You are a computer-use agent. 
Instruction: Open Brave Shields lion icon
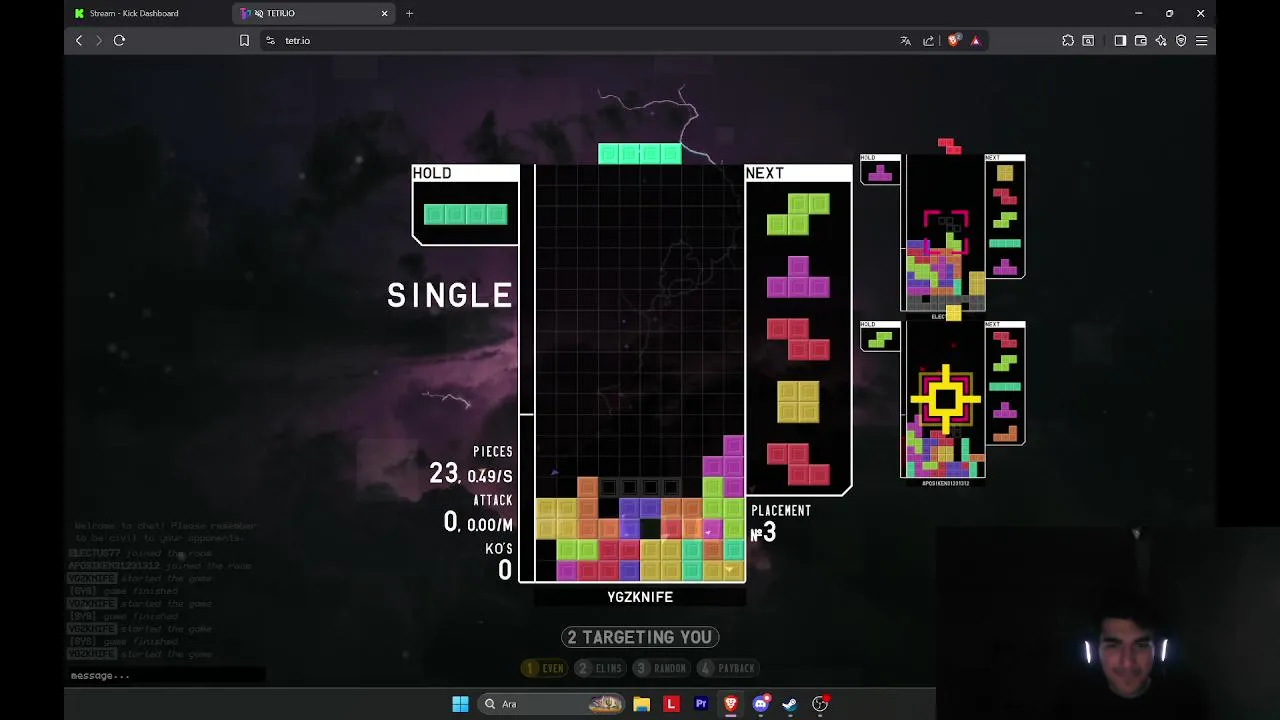pyautogui.click(x=953, y=40)
